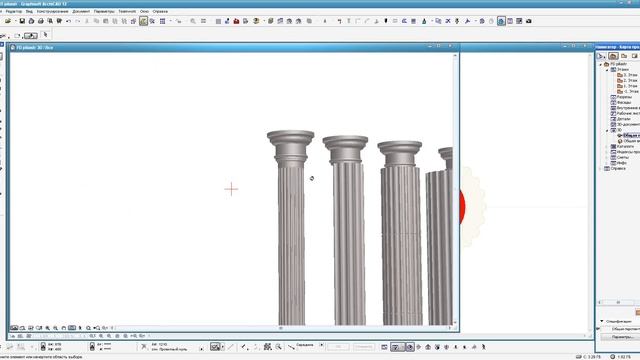Click the Print icon in toolbar
Viewport: 640px width, 360px height.
40,21
